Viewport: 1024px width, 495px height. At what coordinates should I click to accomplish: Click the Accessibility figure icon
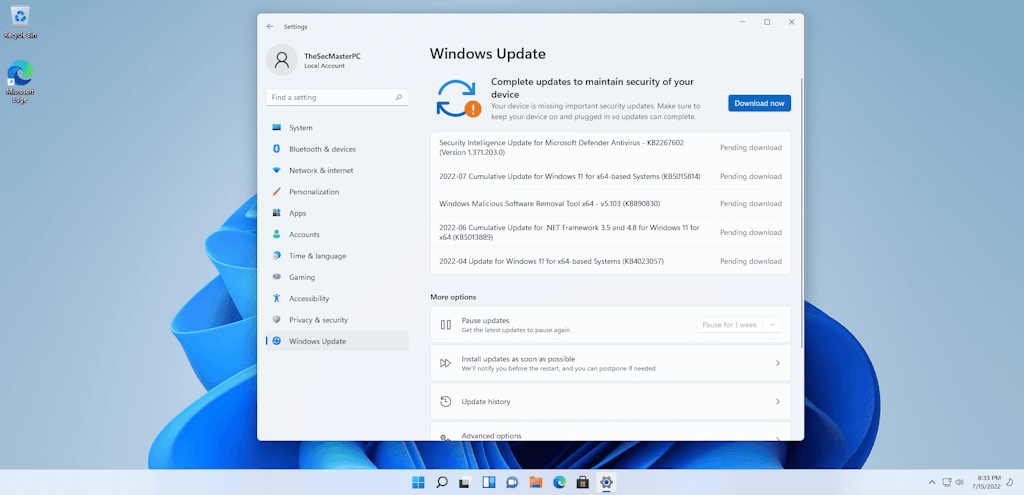276,298
